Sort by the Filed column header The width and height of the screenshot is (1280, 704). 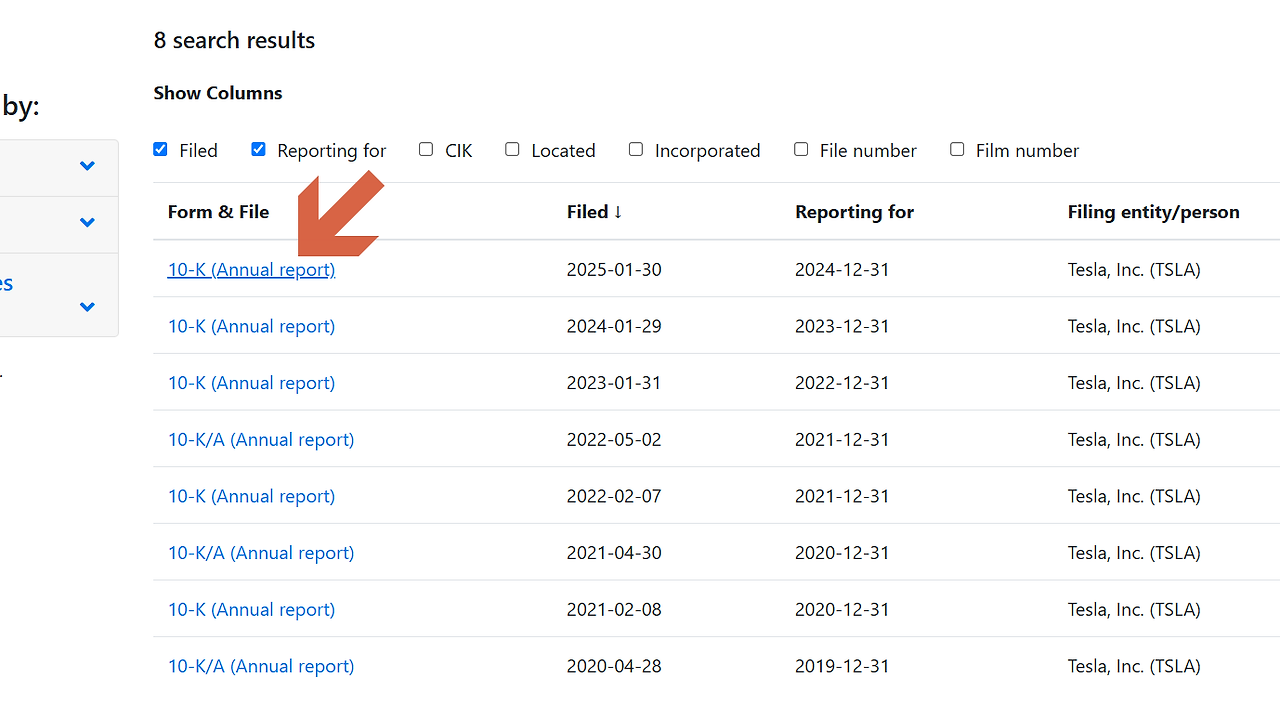[x=595, y=212]
